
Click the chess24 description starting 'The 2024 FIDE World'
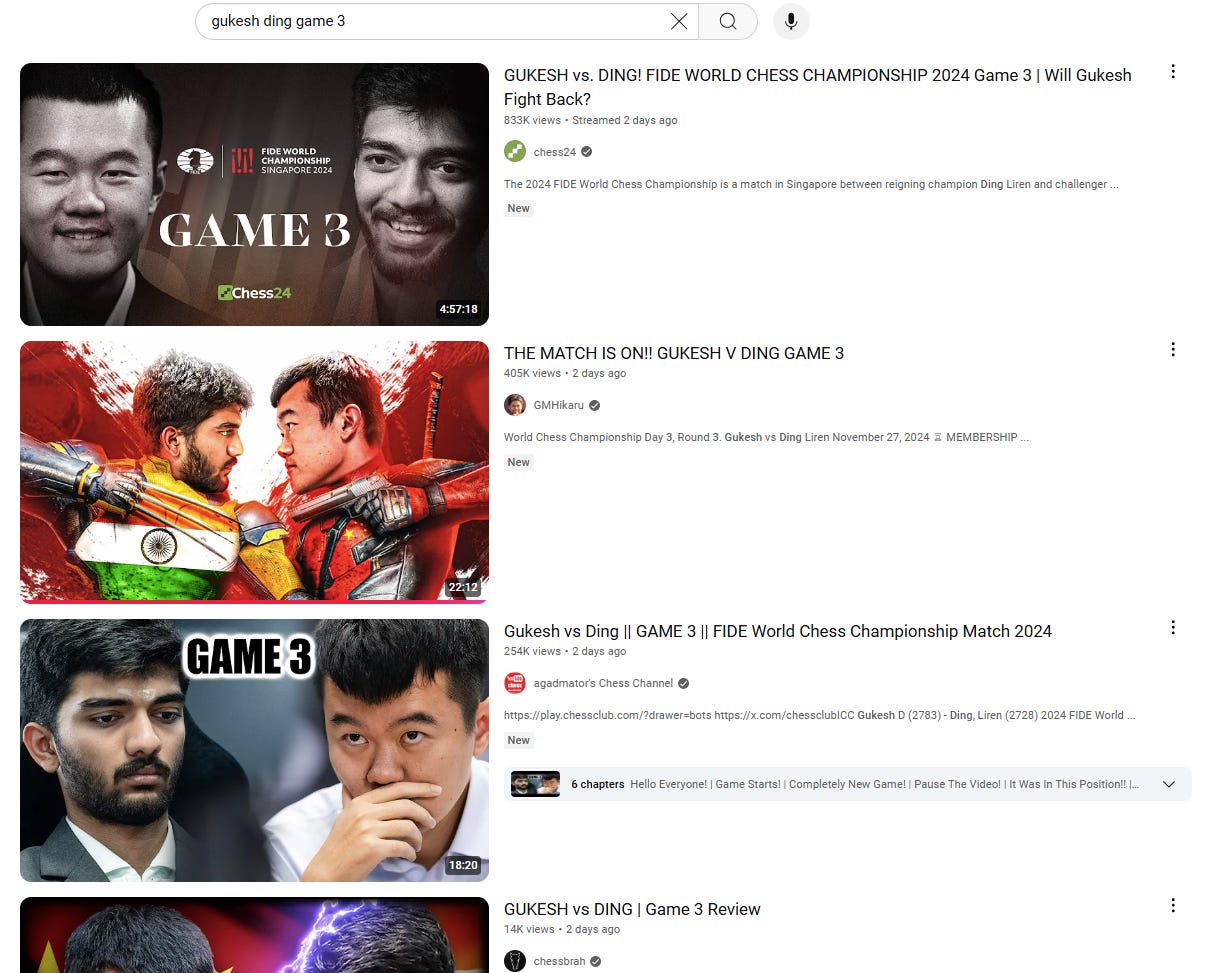click(x=811, y=184)
